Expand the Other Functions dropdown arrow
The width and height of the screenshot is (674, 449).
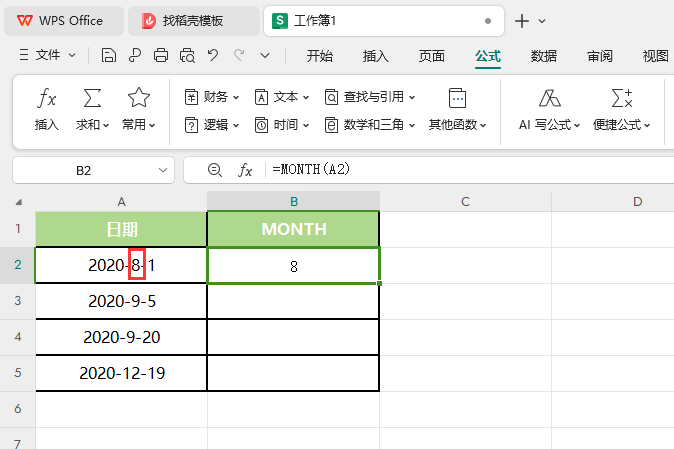tap(483, 125)
